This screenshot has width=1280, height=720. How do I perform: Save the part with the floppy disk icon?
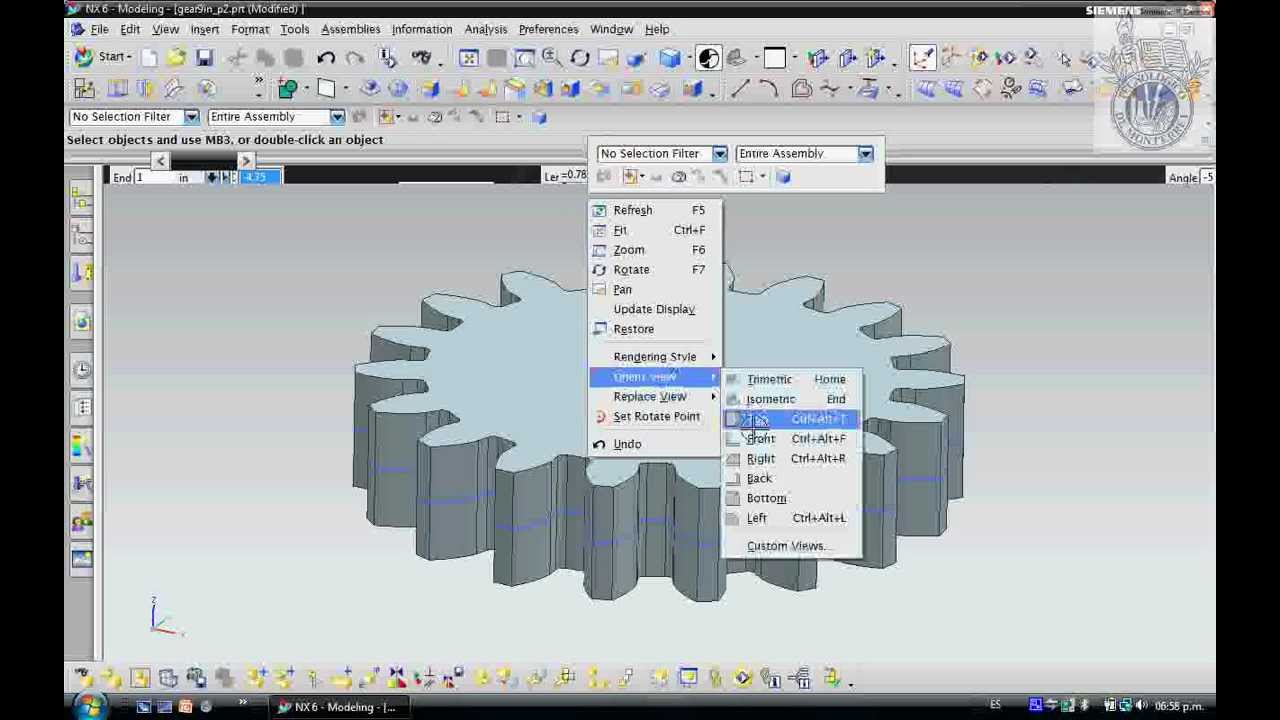(x=204, y=58)
